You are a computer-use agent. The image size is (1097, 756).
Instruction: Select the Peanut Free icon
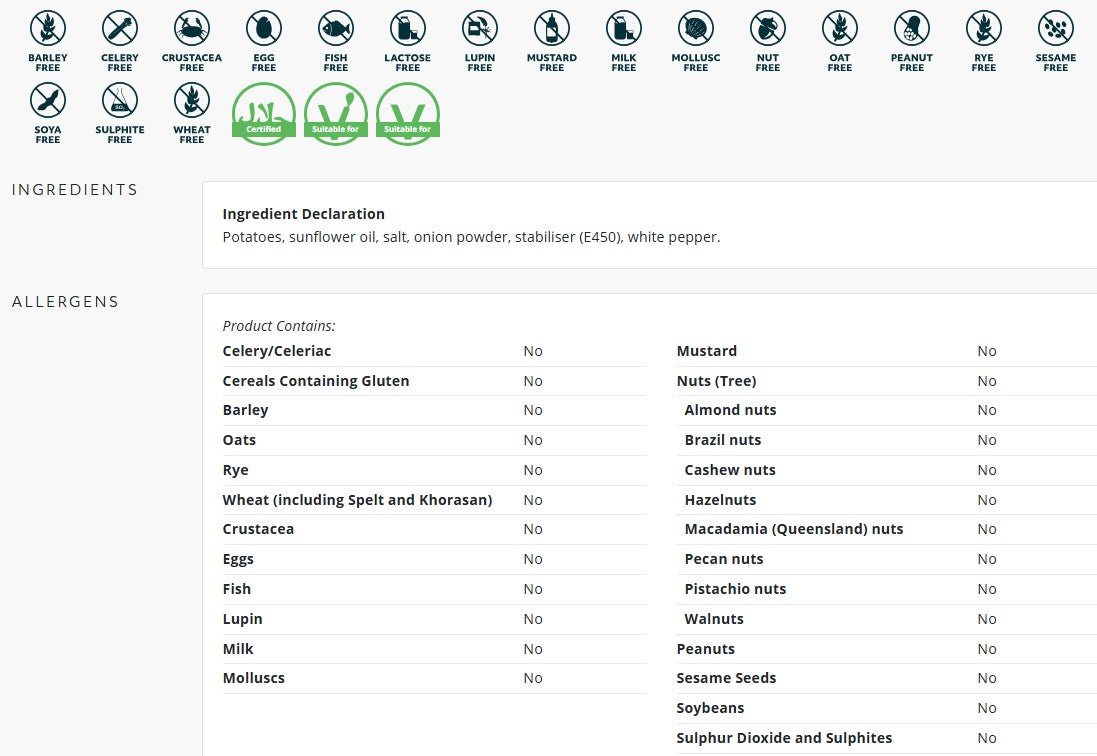pos(912,28)
